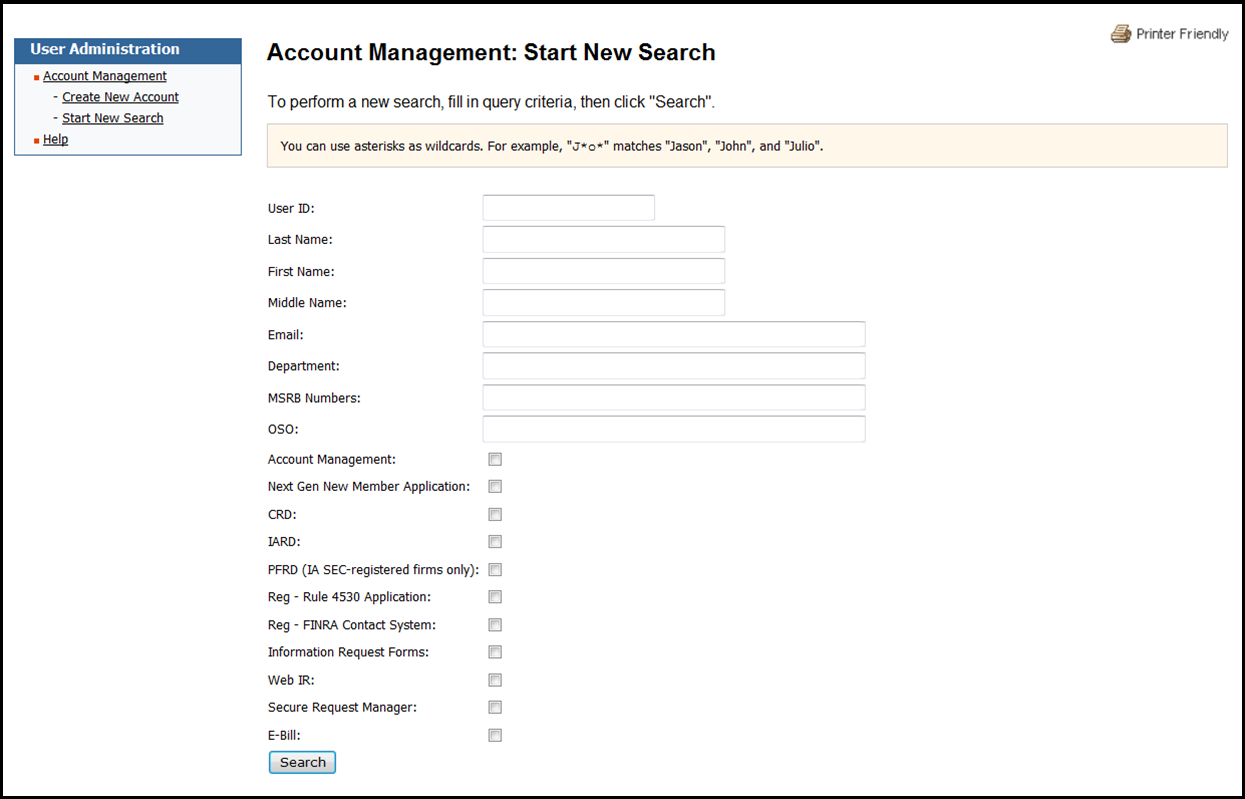Click the User ID input field
1245x799 pixels.
tap(568, 208)
